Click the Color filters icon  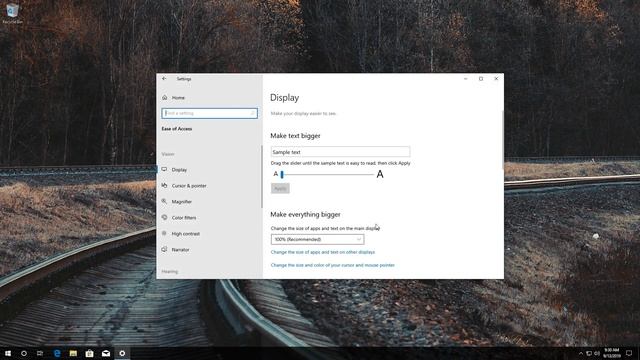(164, 217)
